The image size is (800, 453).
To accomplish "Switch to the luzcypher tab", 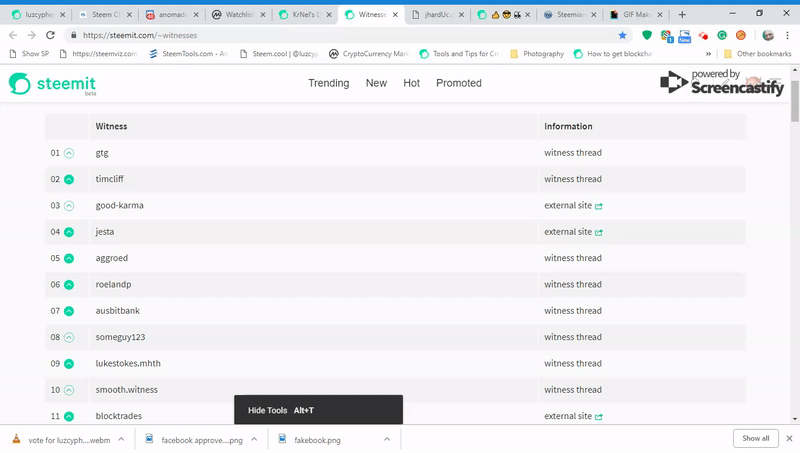I will click(39, 15).
